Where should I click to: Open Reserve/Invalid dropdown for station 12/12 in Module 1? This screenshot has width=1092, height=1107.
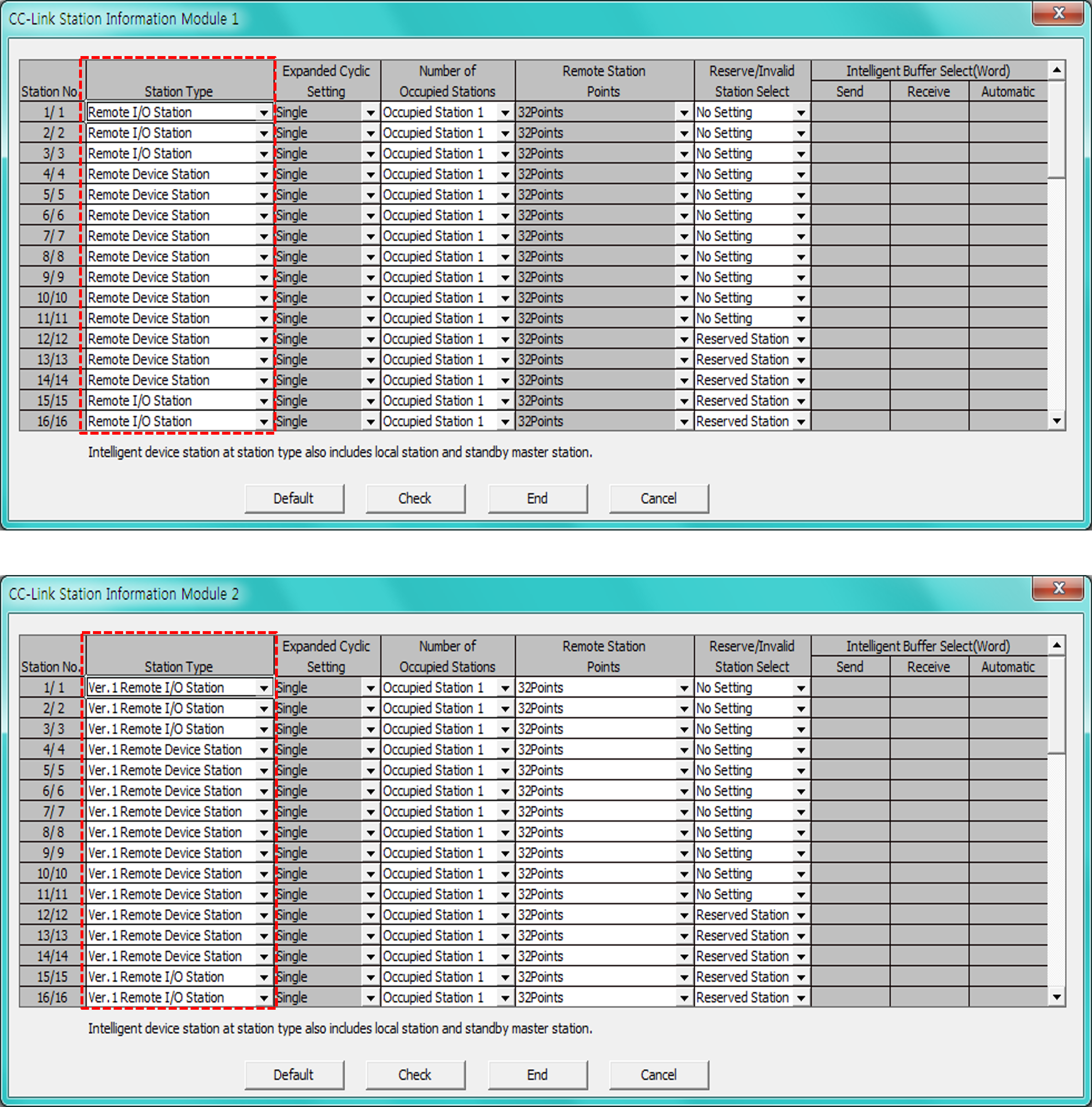pos(801,339)
